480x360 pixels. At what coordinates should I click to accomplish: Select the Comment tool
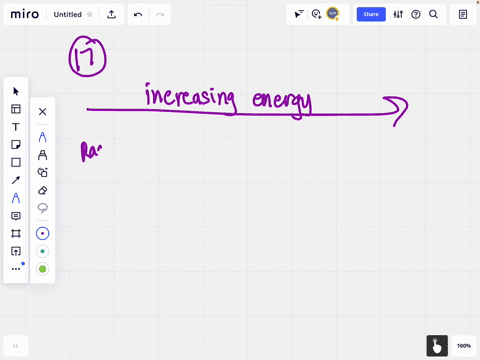[16, 216]
